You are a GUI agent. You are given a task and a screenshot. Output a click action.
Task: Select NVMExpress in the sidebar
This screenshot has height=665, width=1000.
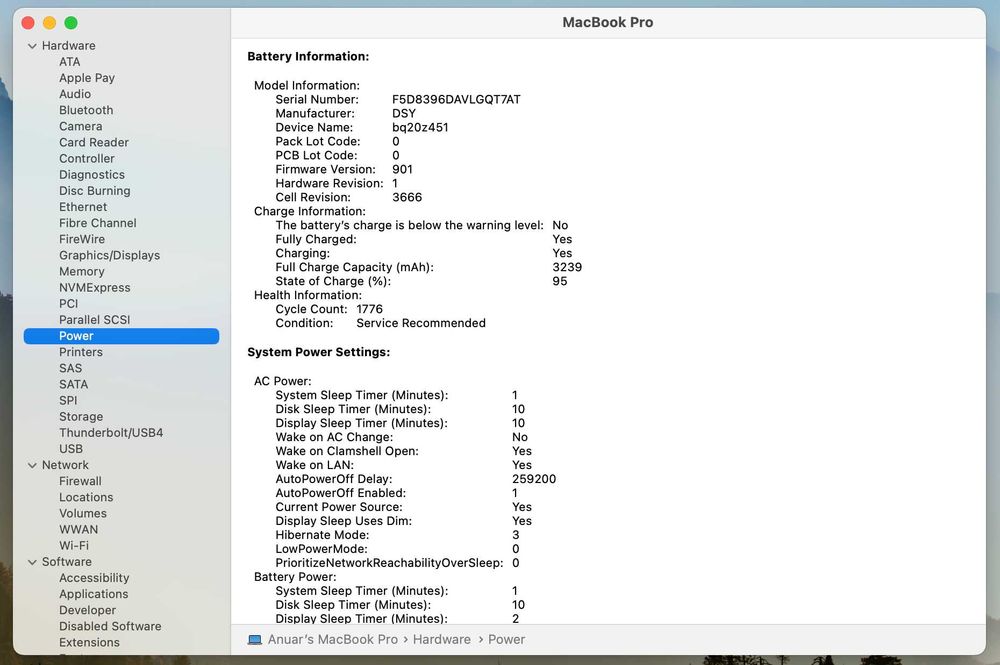click(x=94, y=288)
